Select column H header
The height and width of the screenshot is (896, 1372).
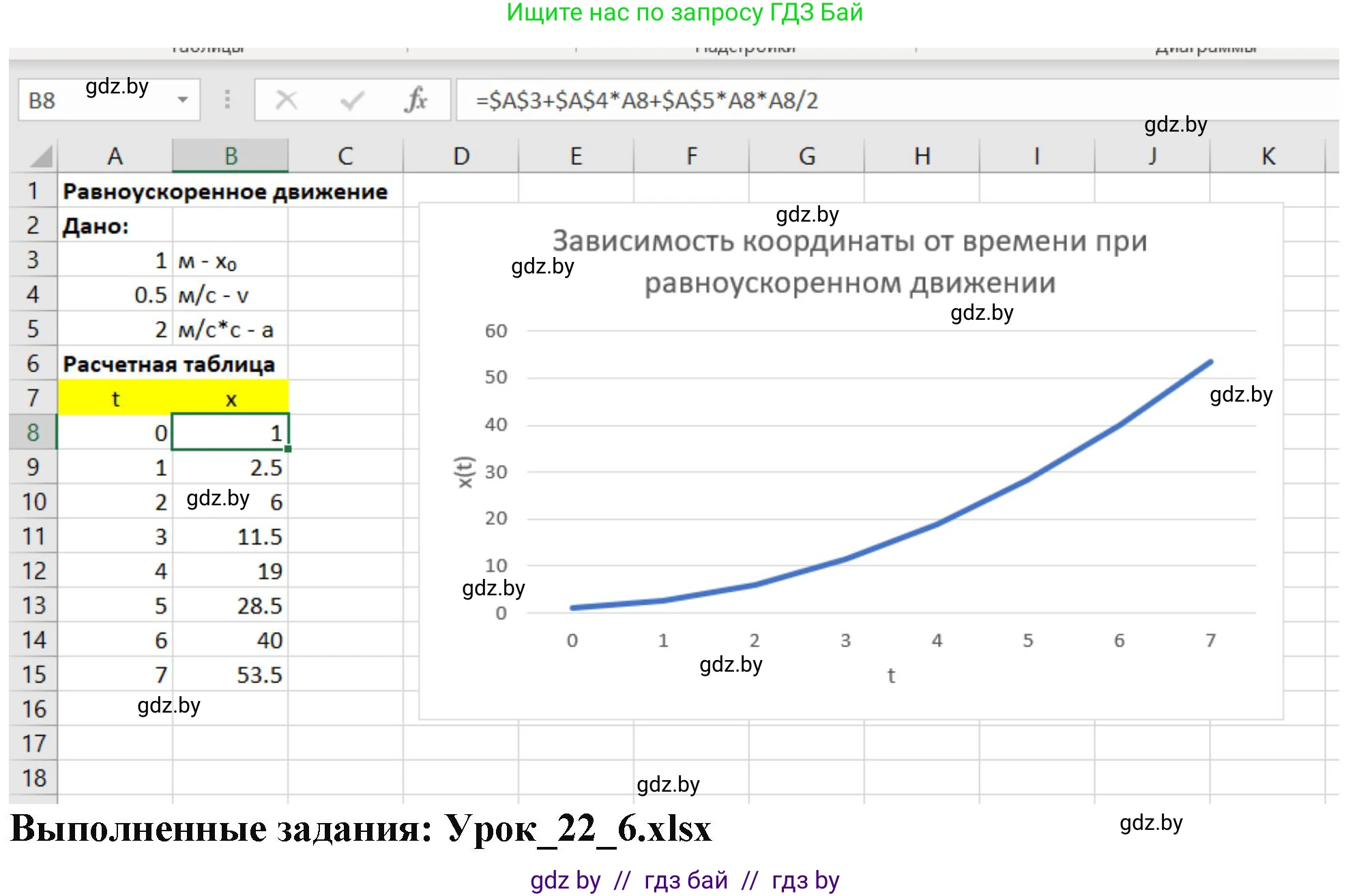tap(922, 156)
